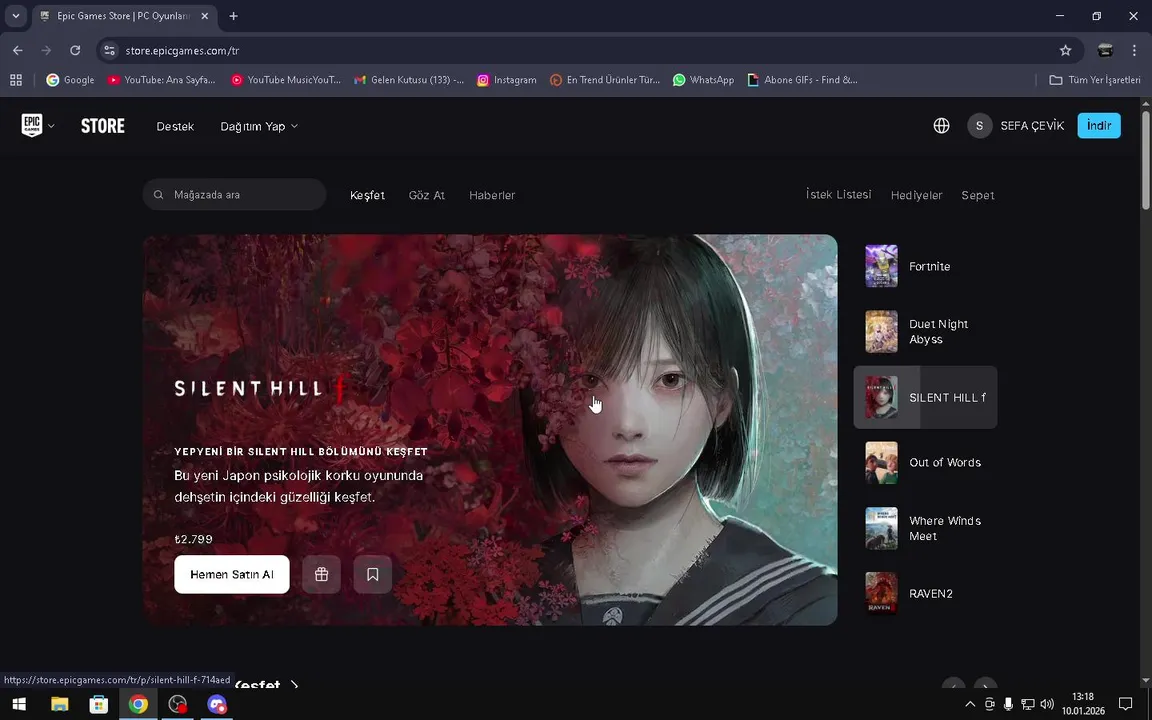Open the language globe selector
Screen dimensions: 1152x720
pos(941,126)
